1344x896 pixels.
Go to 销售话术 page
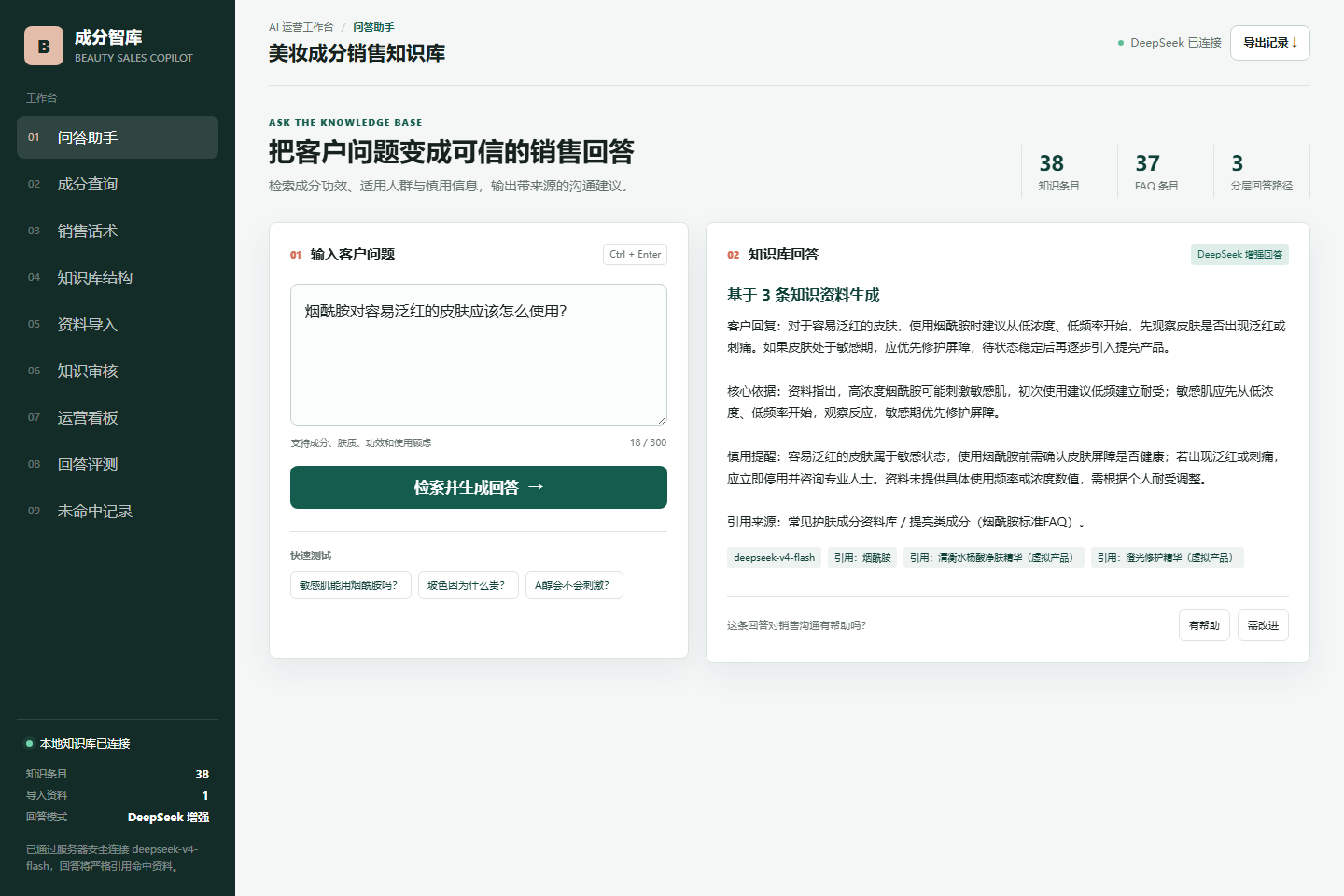(x=118, y=231)
